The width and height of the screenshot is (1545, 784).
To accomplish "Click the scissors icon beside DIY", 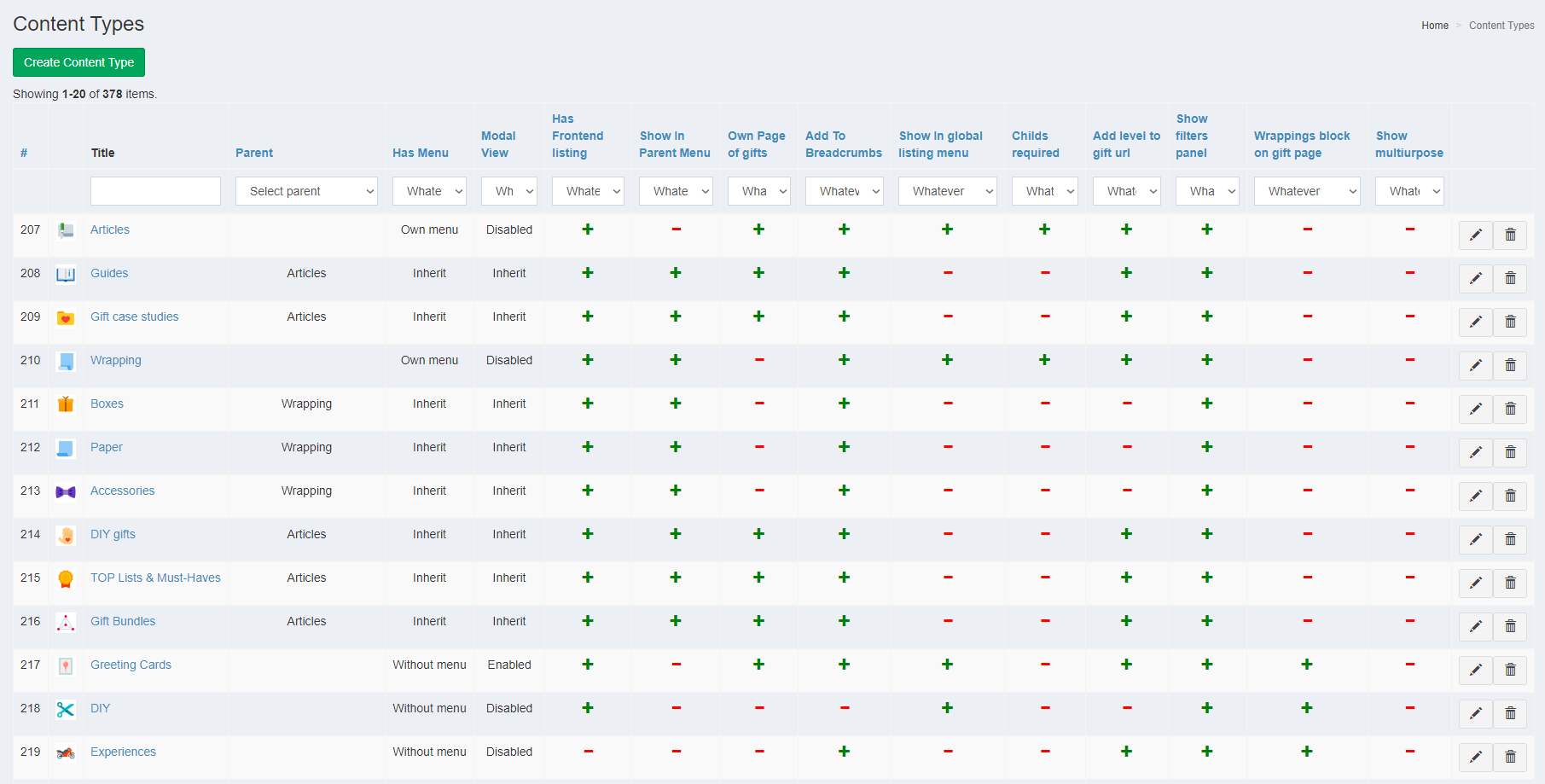I will point(66,710).
